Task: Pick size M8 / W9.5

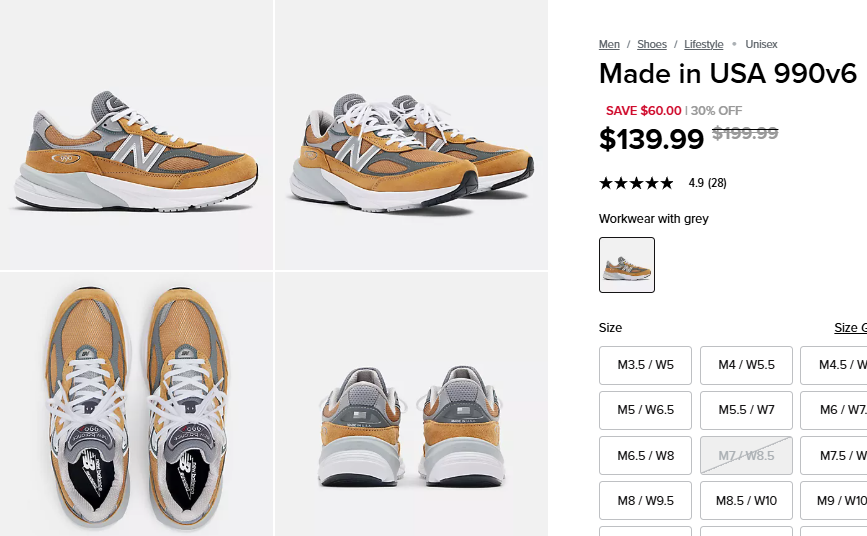Action: tap(646, 501)
